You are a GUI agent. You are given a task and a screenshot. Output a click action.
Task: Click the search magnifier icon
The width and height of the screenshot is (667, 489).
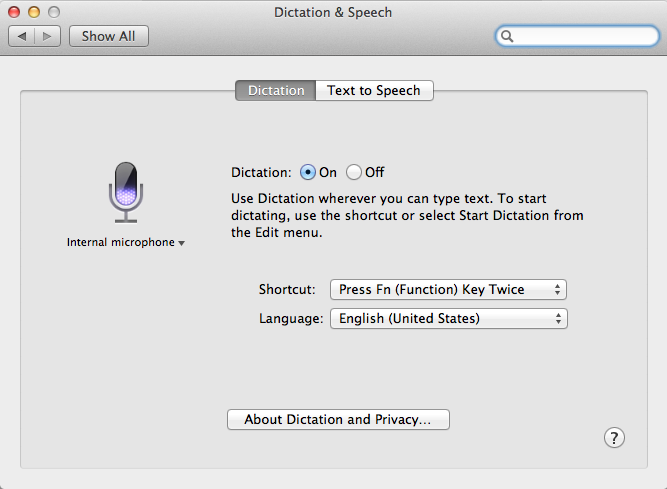pyautogui.click(x=507, y=36)
